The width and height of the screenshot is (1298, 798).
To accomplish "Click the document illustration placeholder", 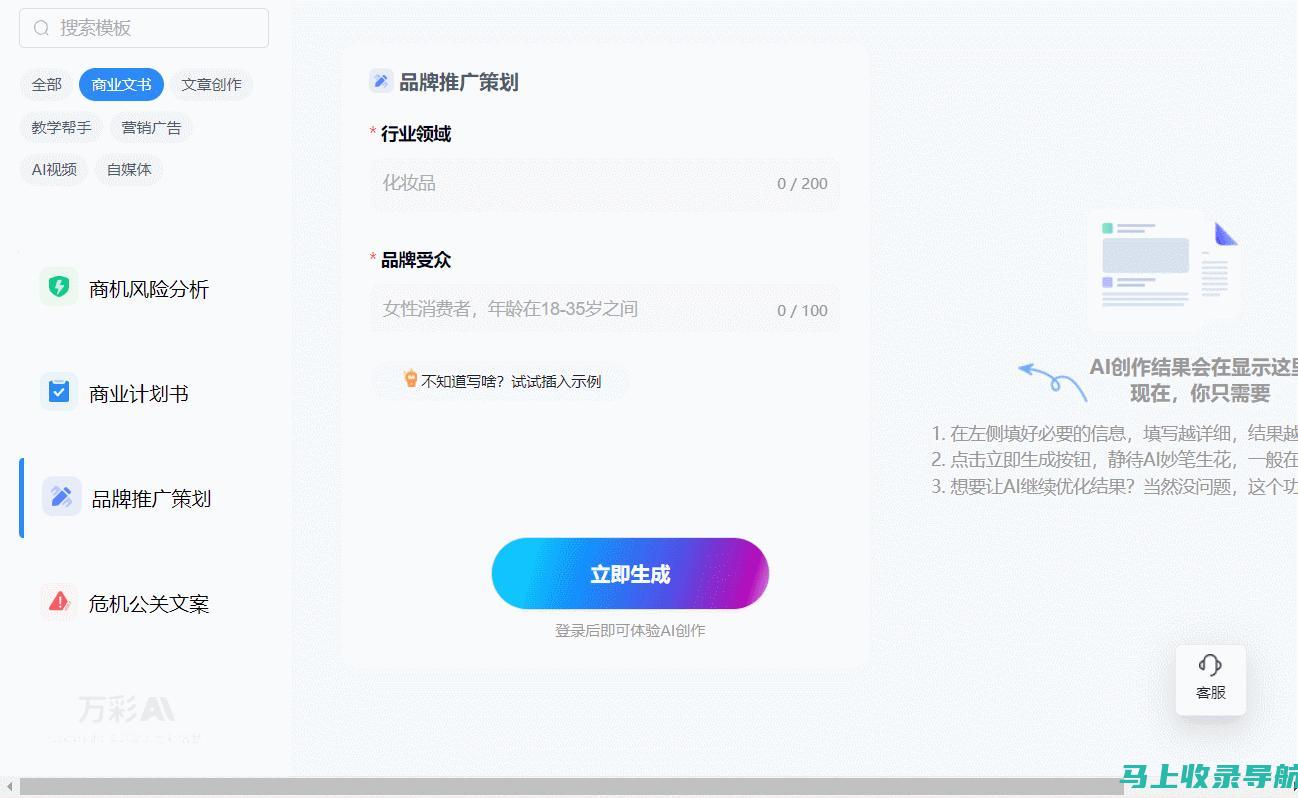I will 1166,272.
